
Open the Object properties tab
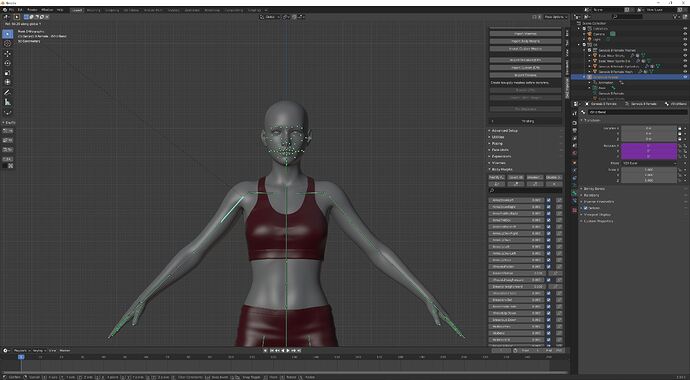[574, 163]
